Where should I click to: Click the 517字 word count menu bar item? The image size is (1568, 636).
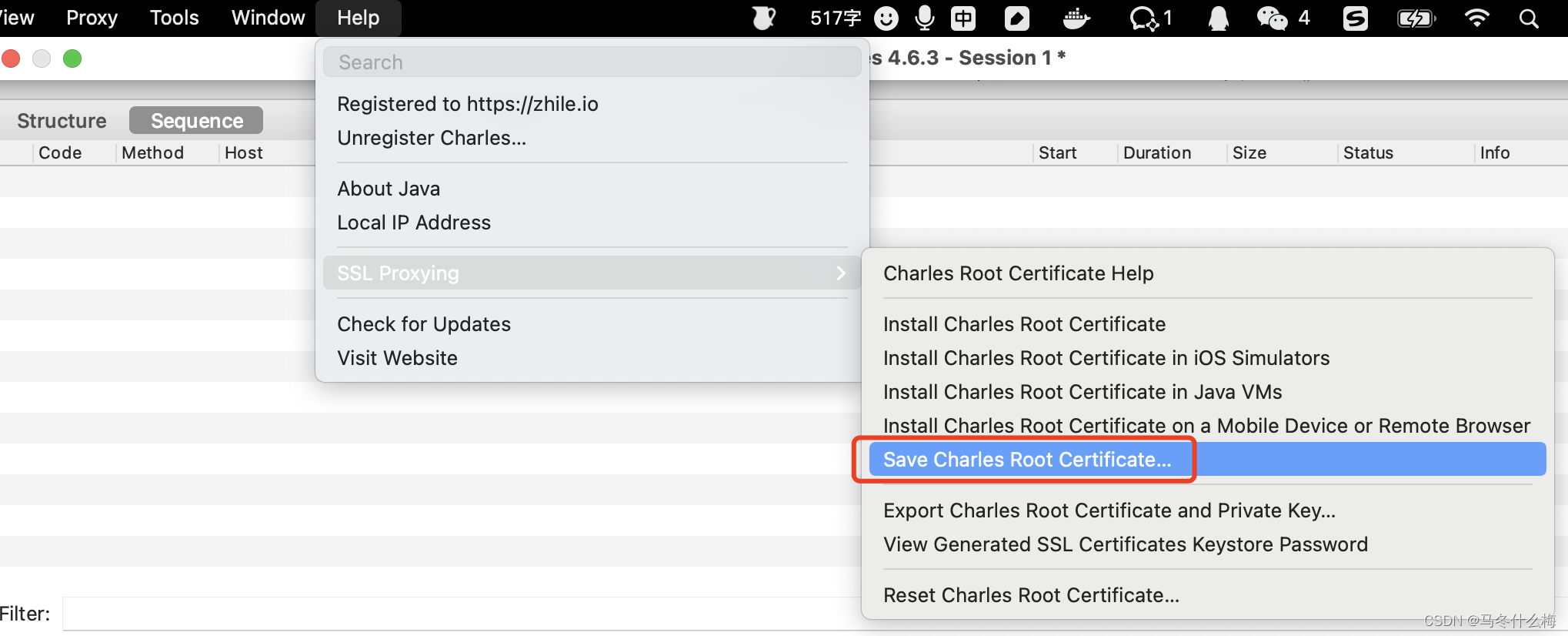click(836, 18)
